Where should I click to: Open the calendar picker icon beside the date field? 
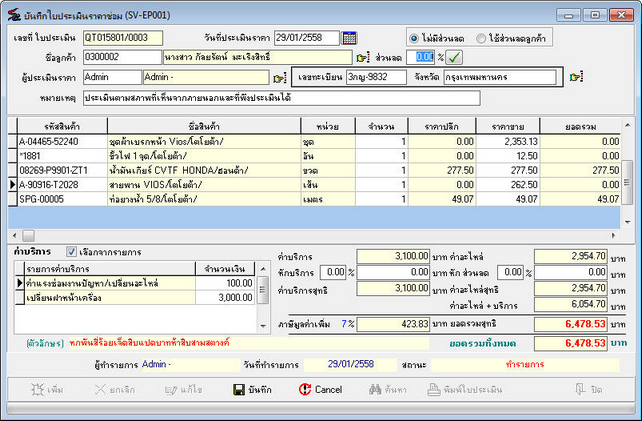[349, 38]
